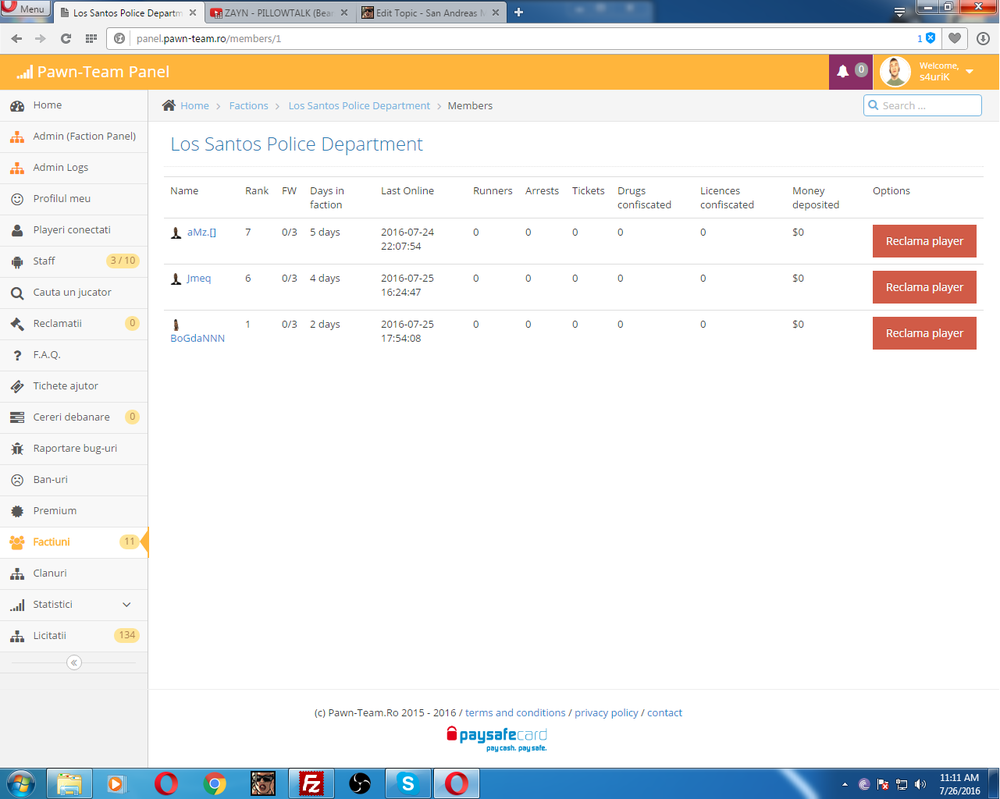Open FileZilla from the taskbar

pyautogui.click(x=311, y=784)
